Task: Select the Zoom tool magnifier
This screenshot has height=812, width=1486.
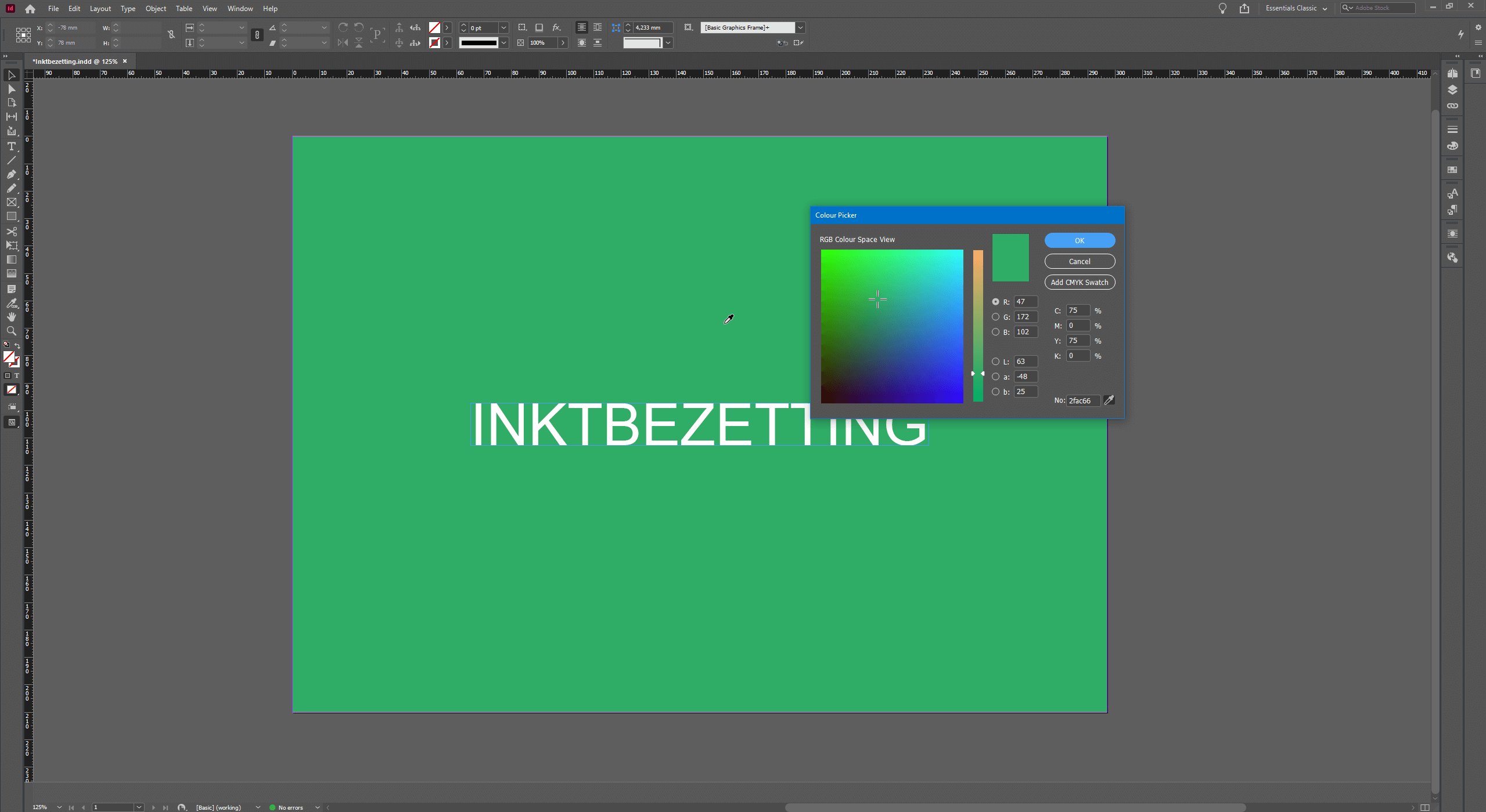Action: pyautogui.click(x=11, y=331)
